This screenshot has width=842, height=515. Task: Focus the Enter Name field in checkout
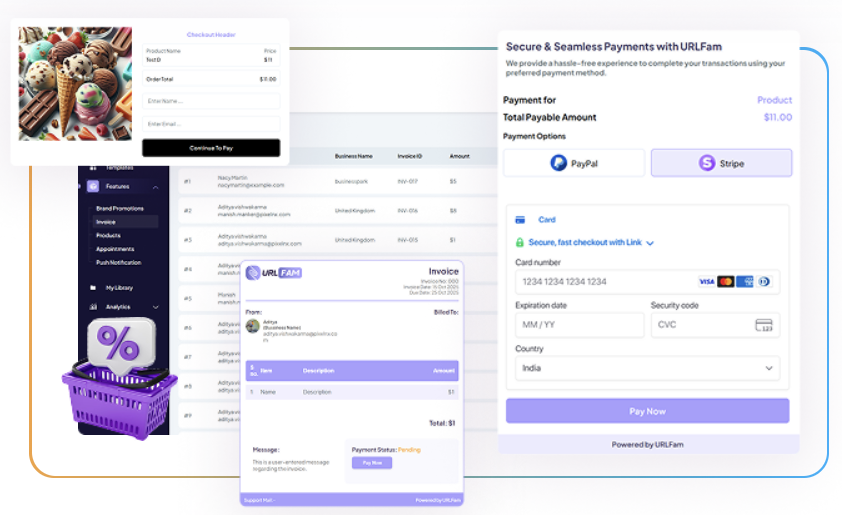[211, 101]
